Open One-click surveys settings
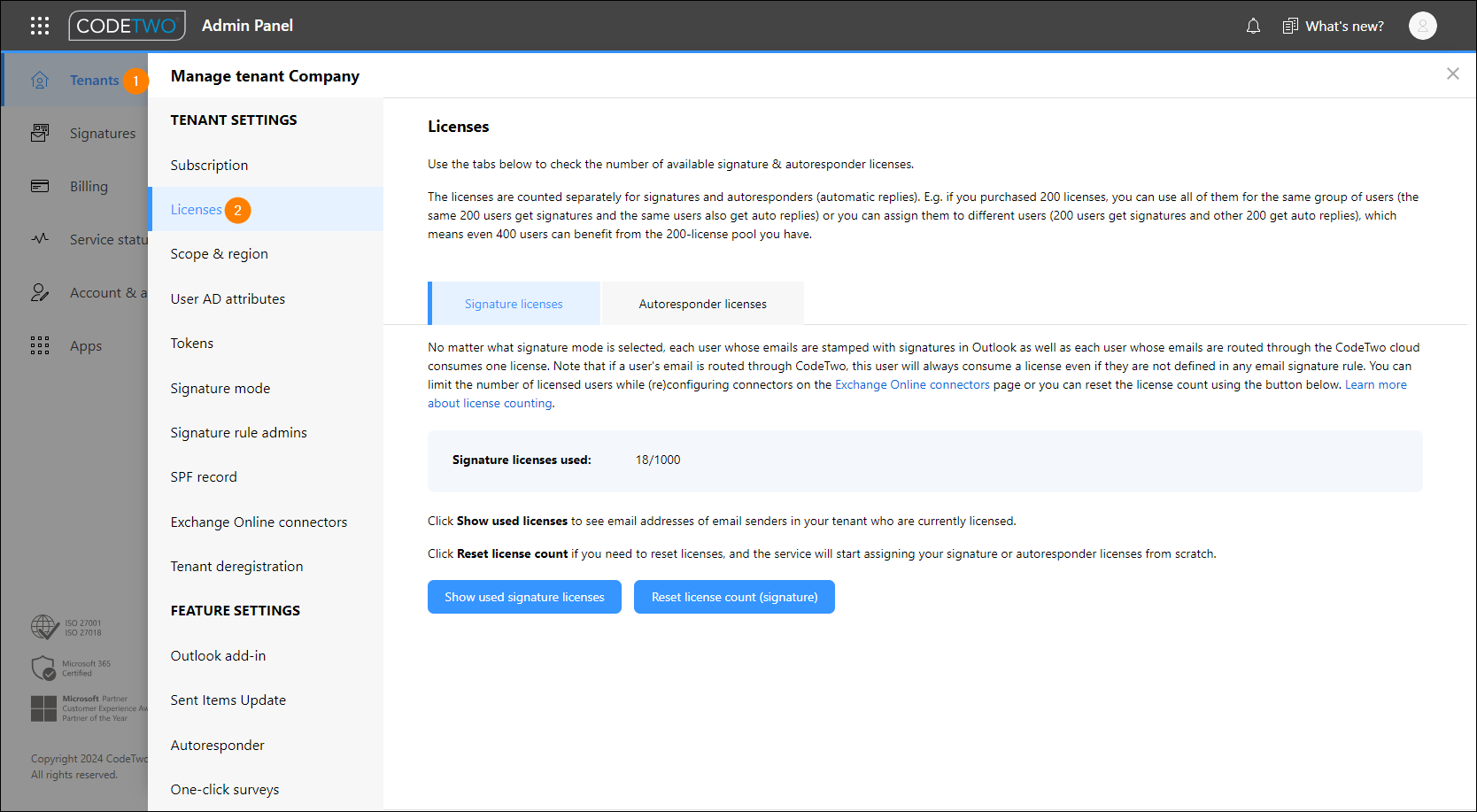Screen dimensions: 1477x812 point(225,789)
